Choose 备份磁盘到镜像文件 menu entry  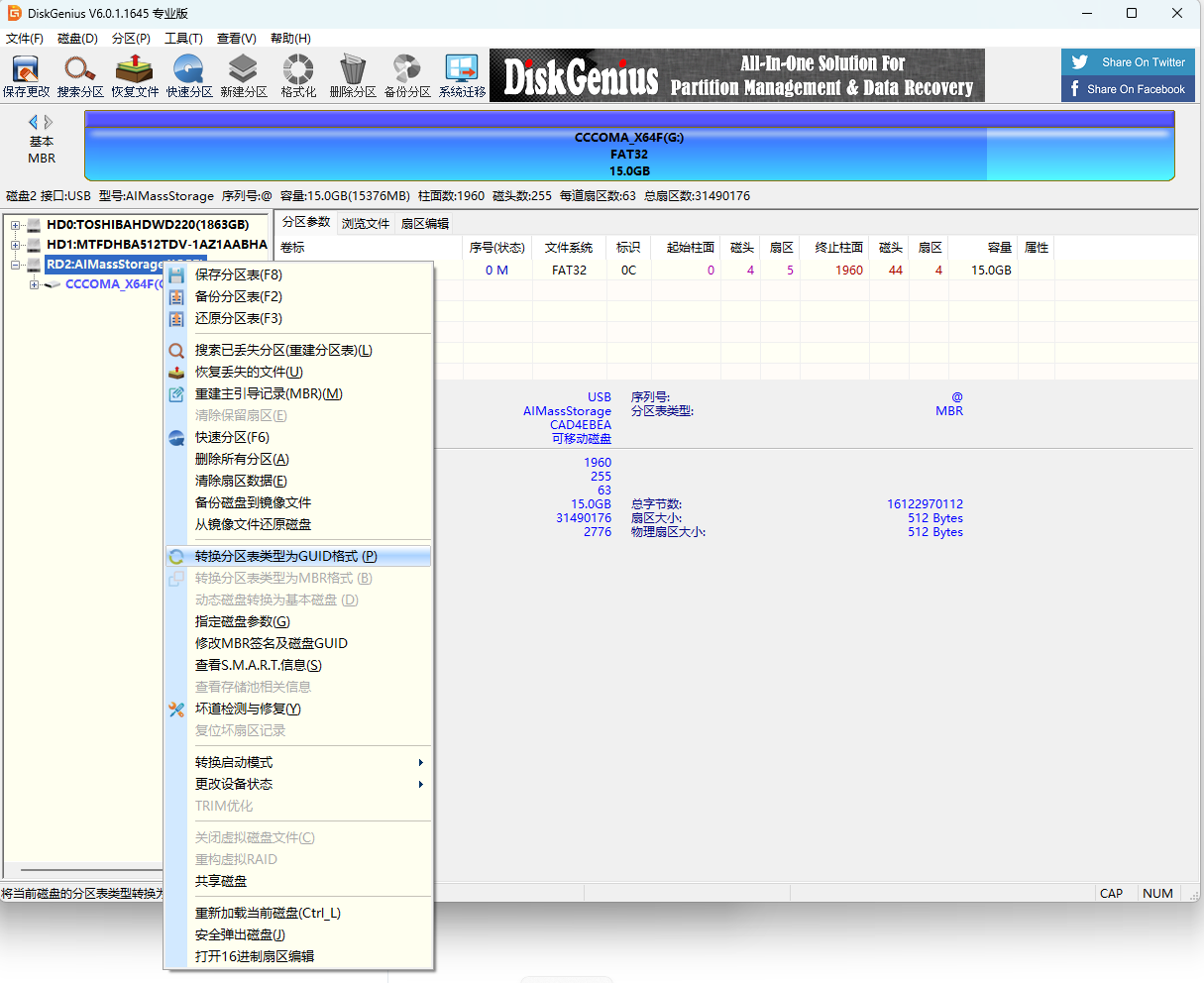pyautogui.click(x=298, y=502)
